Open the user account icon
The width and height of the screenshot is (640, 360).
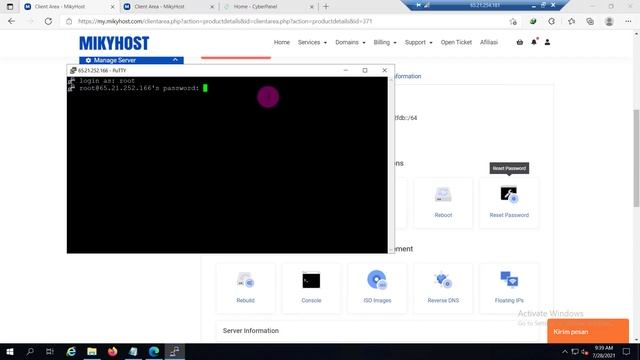point(547,42)
